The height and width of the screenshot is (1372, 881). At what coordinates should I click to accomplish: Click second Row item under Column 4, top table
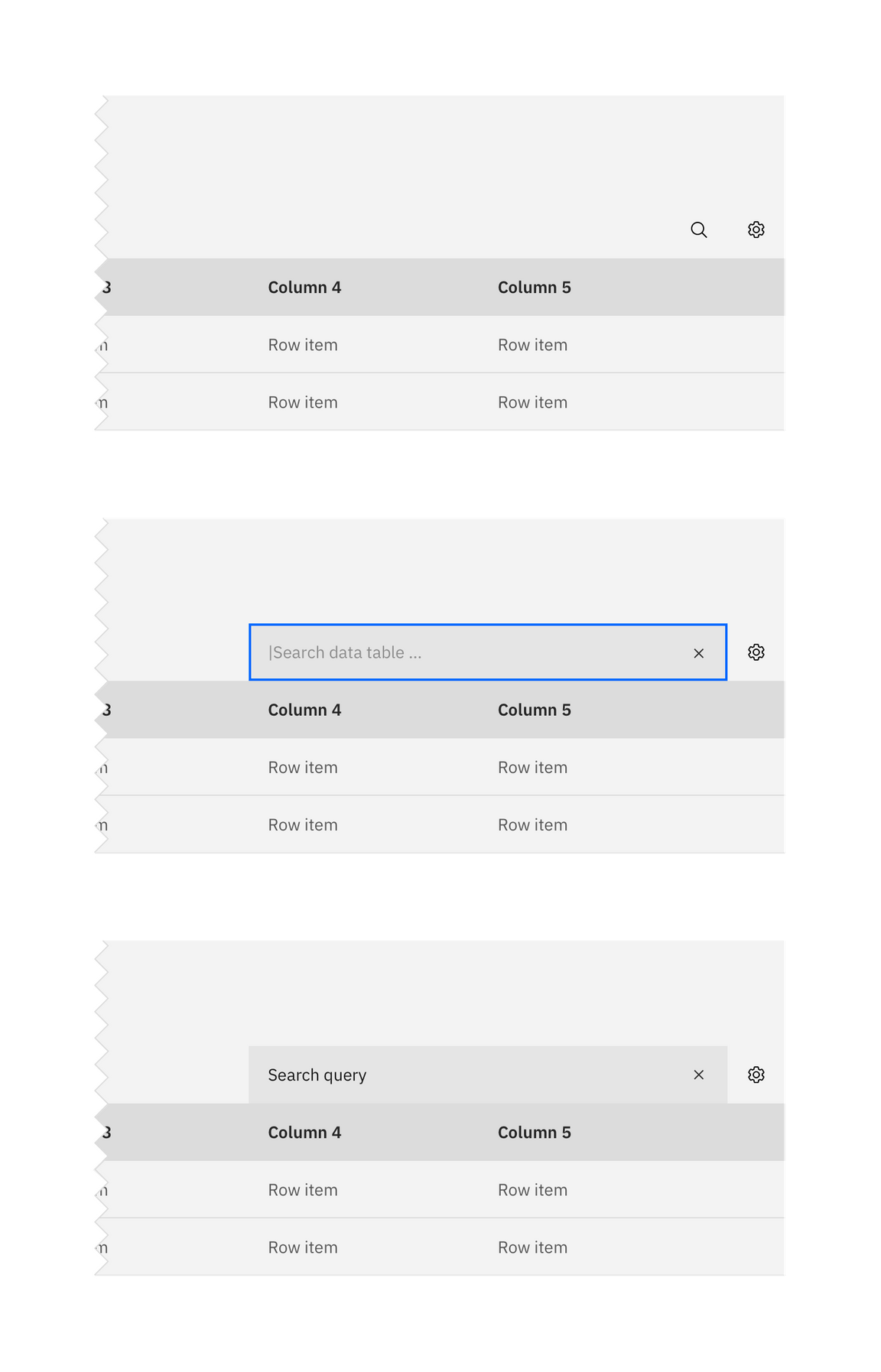coord(303,402)
